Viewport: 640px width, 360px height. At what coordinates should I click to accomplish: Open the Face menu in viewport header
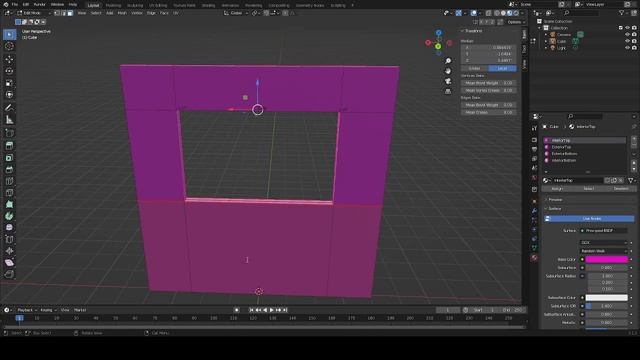click(164, 13)
